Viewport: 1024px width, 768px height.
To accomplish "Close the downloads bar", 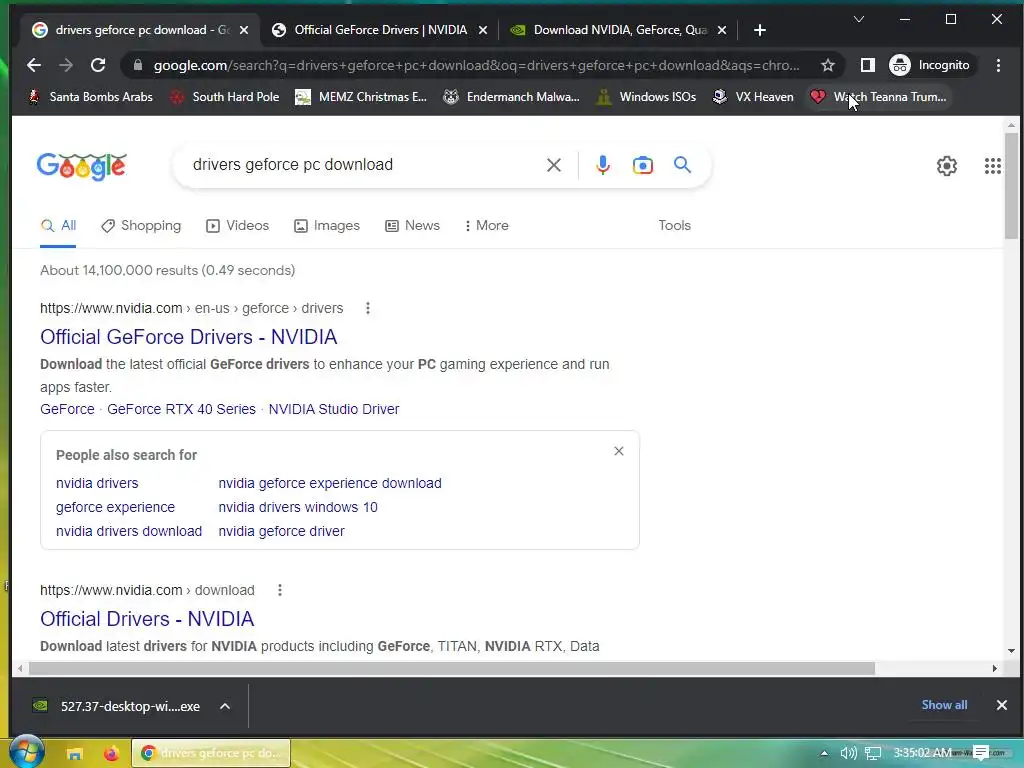I will [1001, 705].
